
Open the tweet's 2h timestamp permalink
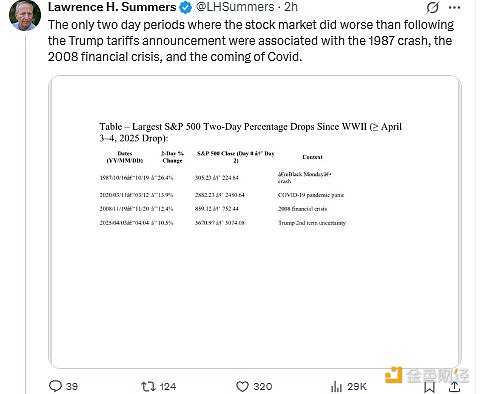(291, 7)
